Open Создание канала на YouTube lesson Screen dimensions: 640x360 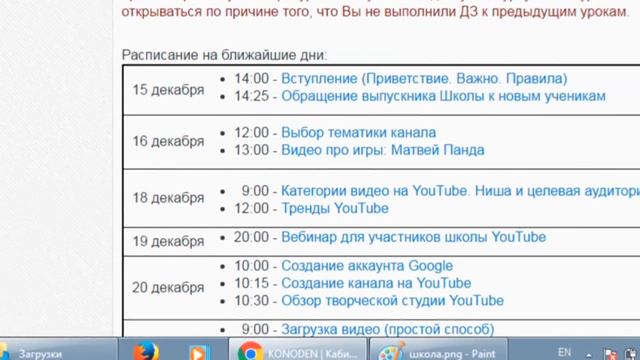(376, 283)
